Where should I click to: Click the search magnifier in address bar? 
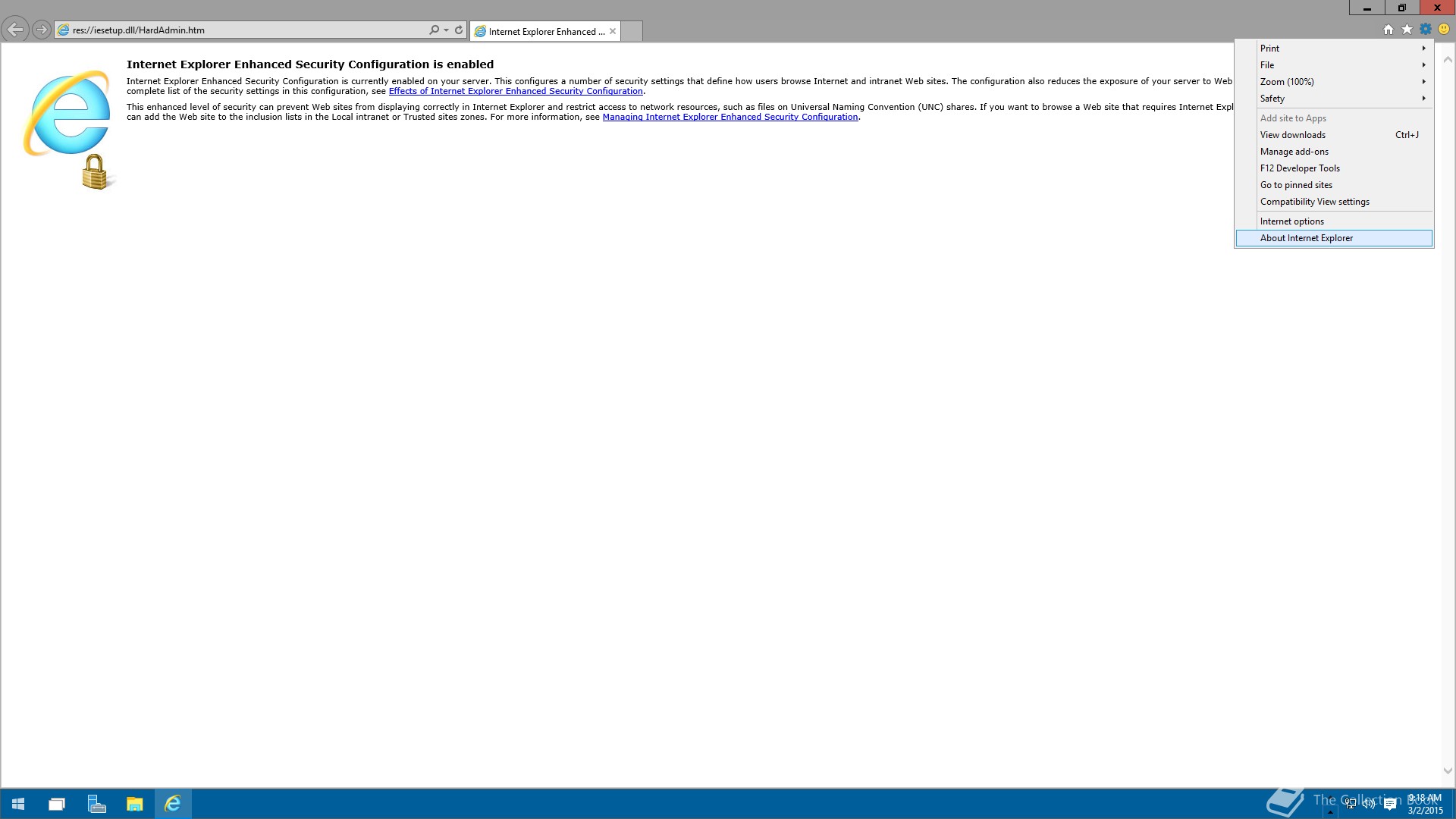(434, 30)
